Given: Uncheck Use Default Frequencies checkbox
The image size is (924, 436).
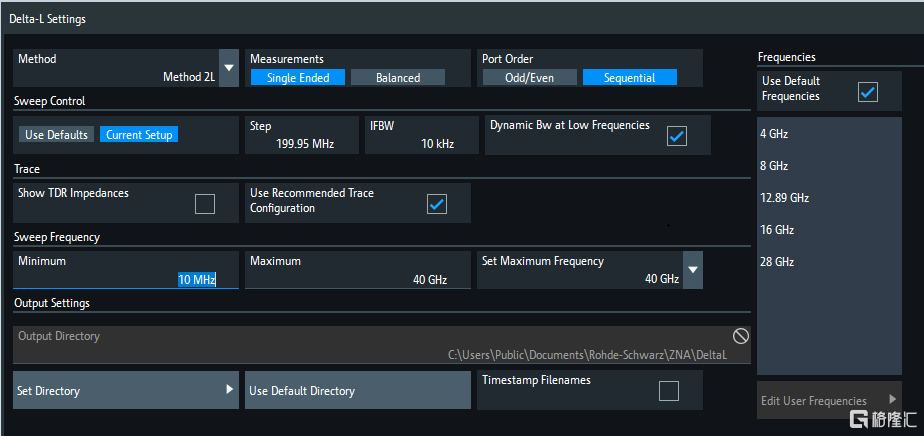Looking at the screenshot, I should click(x=867, y=92).
